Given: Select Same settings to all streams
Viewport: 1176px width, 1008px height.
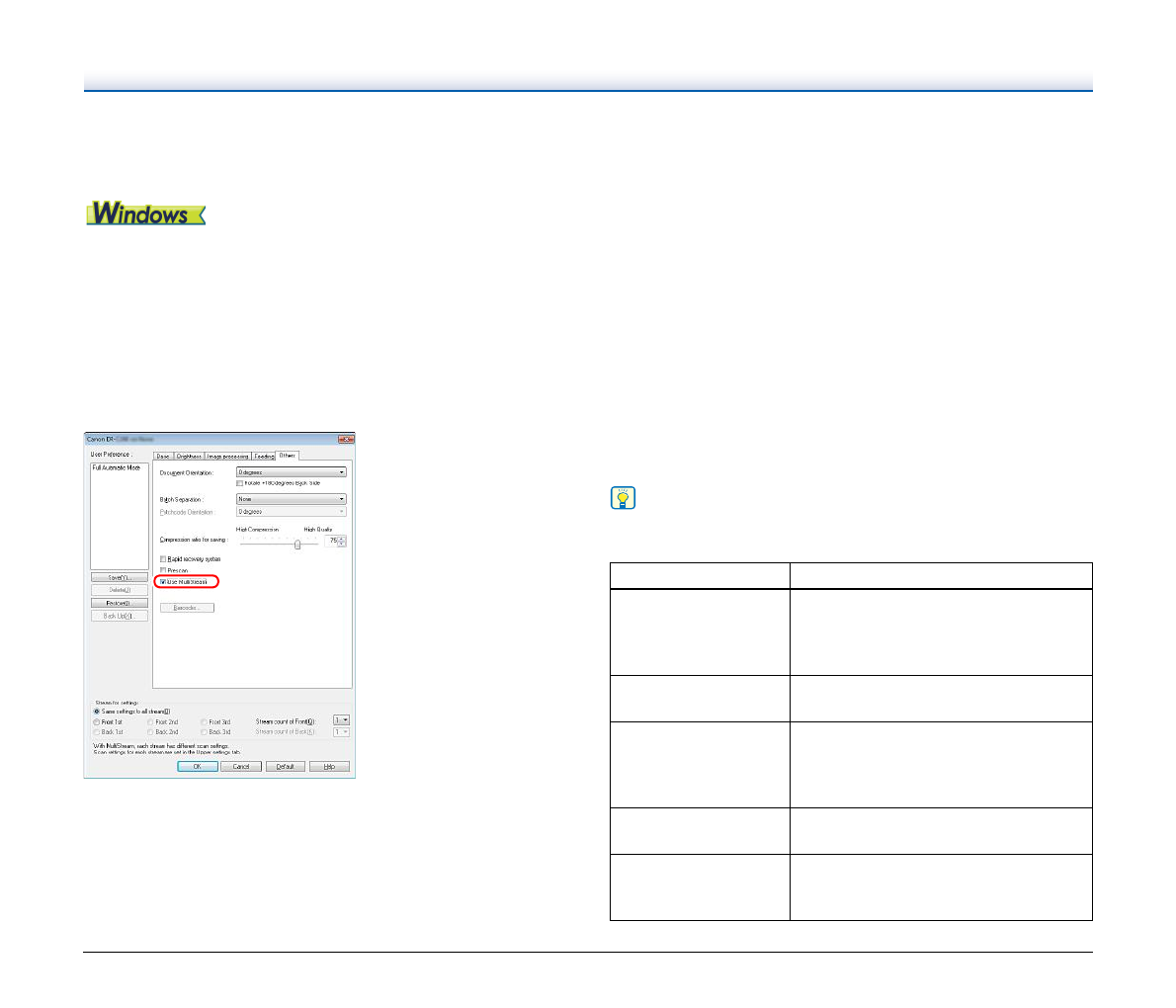Looking at the screenshot, I should pos(97,711).
